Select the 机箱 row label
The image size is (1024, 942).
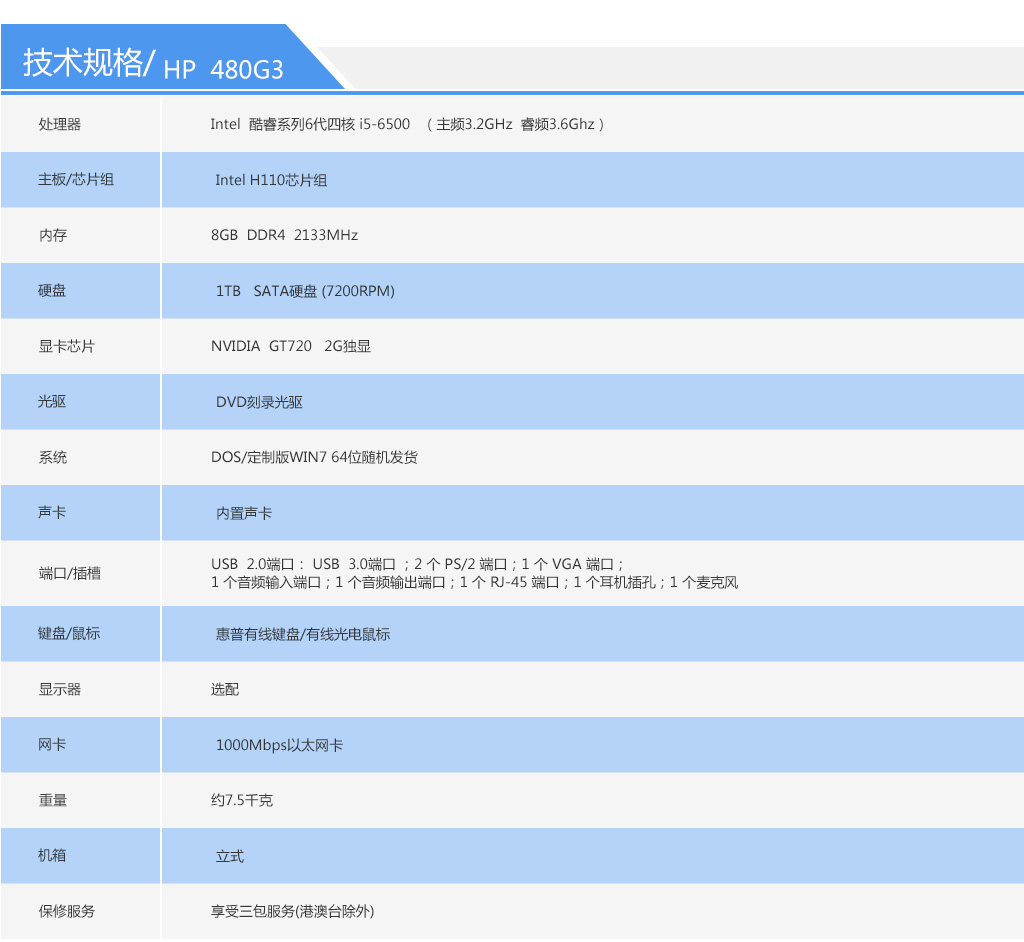52,856
